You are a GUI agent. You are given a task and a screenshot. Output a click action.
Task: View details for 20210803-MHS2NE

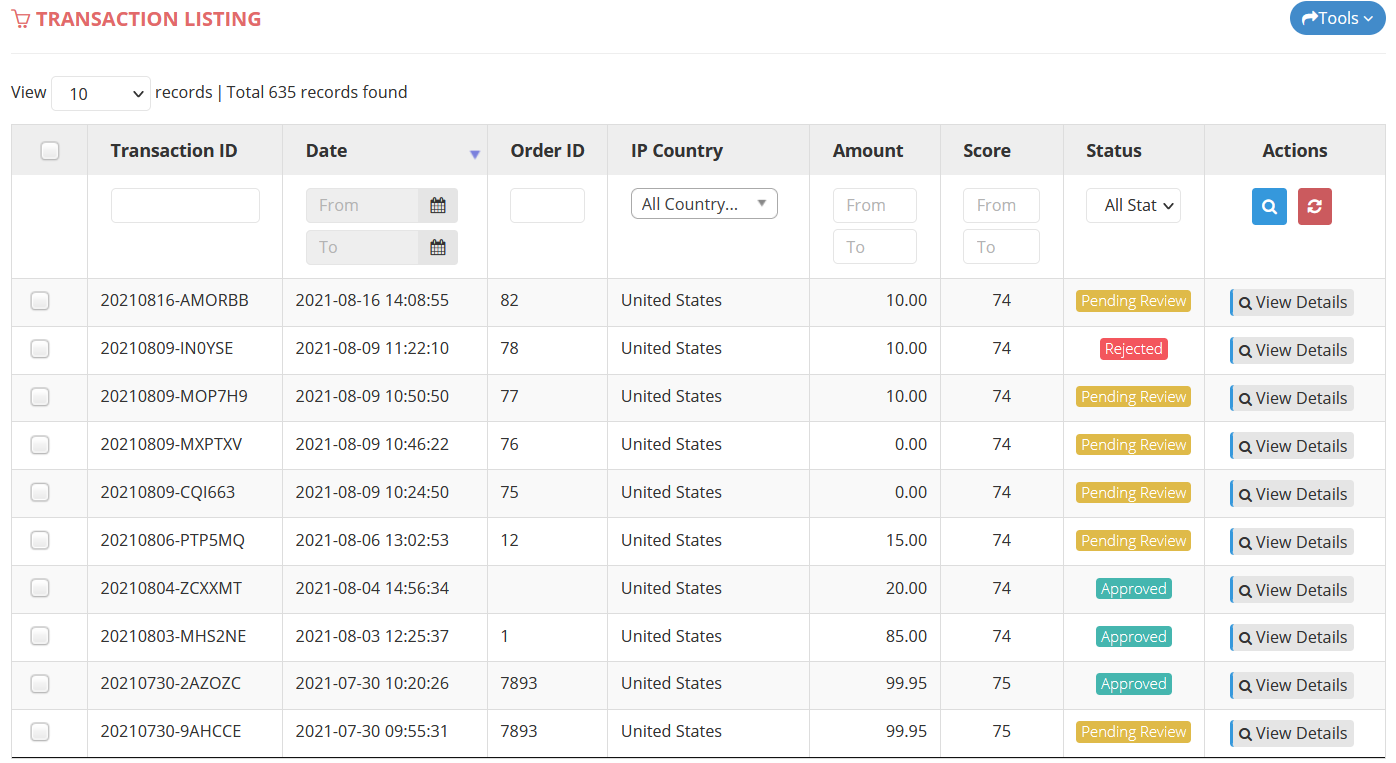1292,637
